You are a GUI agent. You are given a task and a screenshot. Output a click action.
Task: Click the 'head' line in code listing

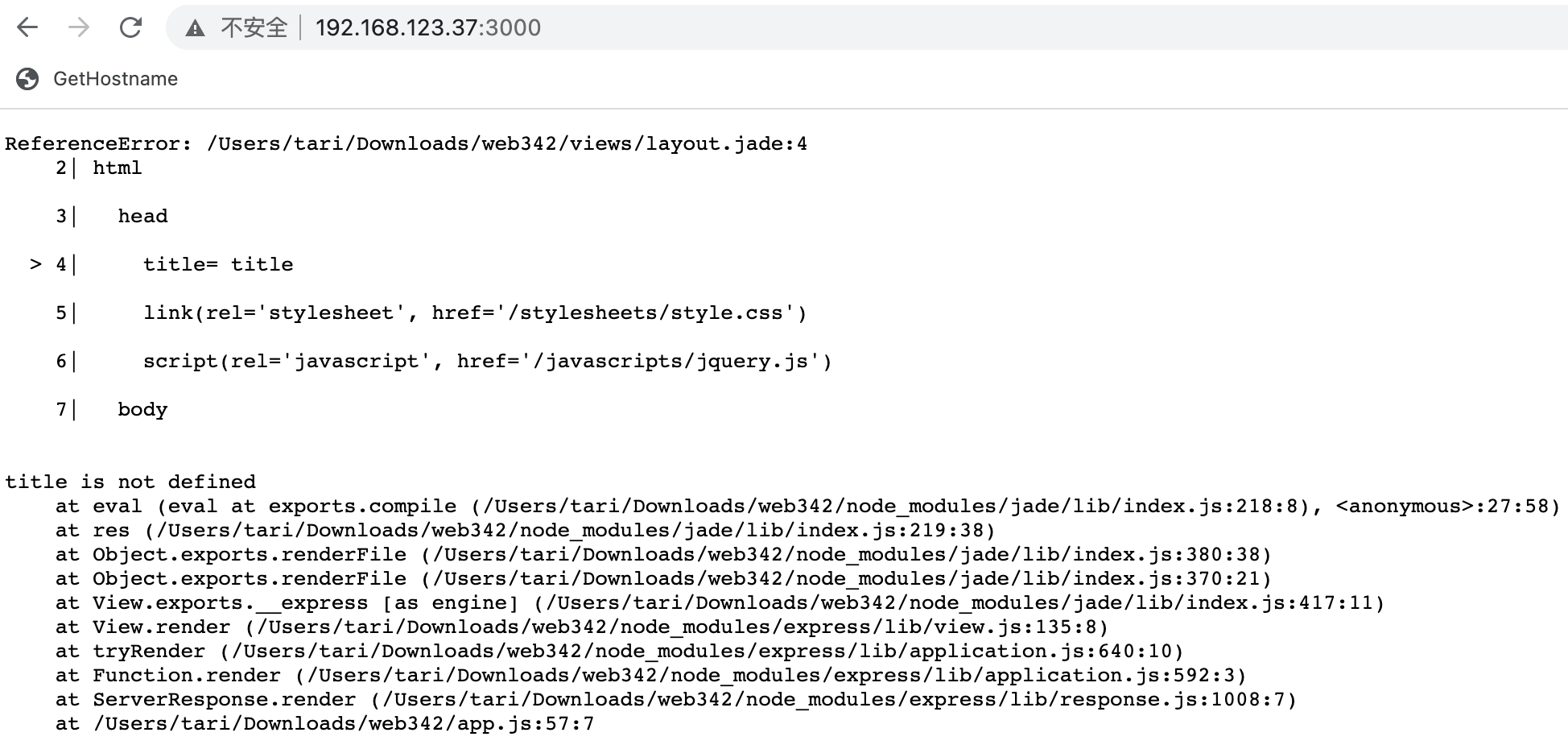tap(112, 216)
